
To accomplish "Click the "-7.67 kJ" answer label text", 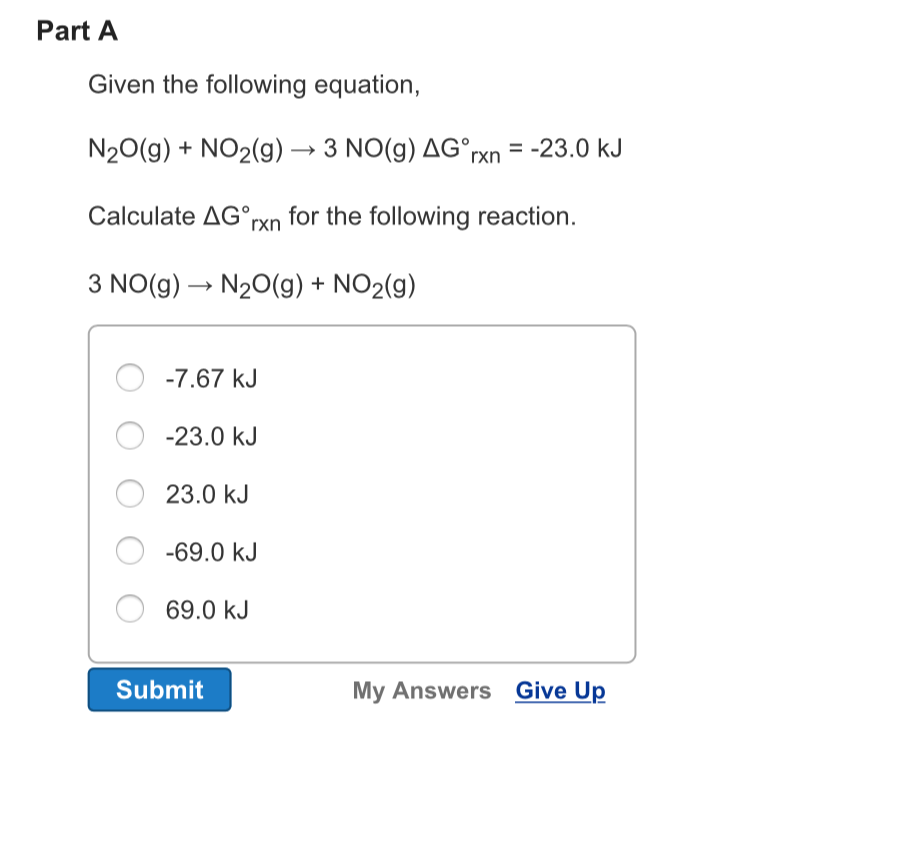I will pyautogui.click(x=211, y=379).
